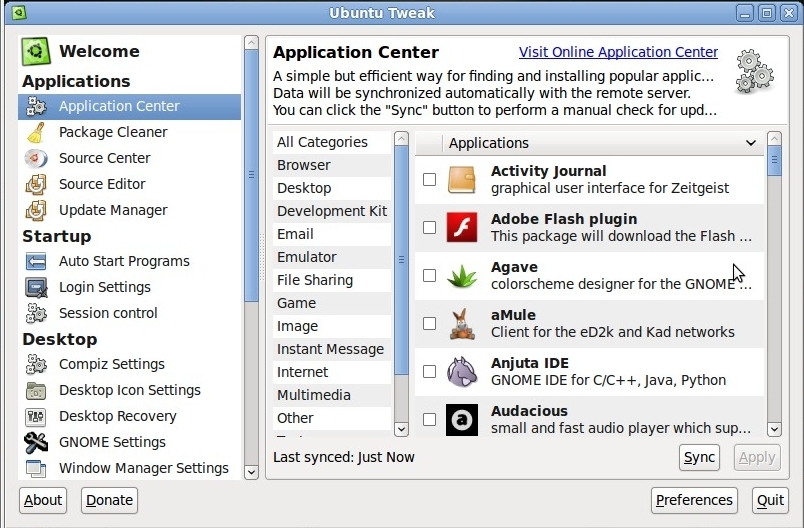Image resolution: width=804 pixels, height=528 pixels.
Task: Click the Quit button
Action: point(770,500)
